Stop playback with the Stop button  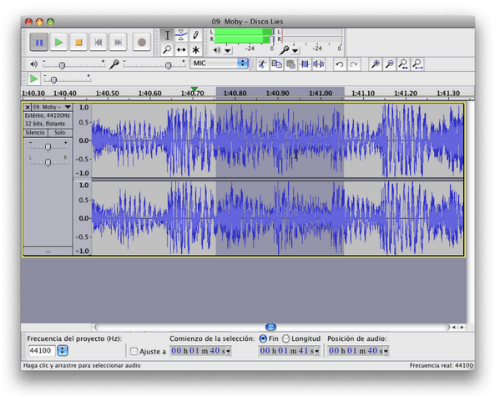click(x=79, y=42)
